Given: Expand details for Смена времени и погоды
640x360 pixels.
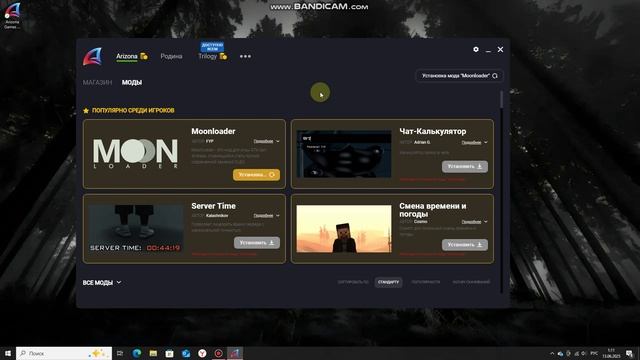Looking at the screenshot, I should pyautogui.click(x=474, y=222).
